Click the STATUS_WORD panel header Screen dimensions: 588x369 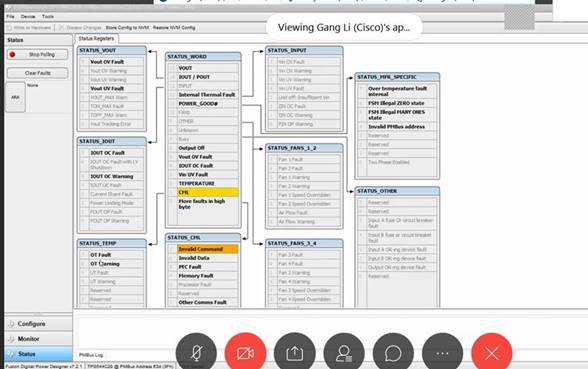coord(203,57)
